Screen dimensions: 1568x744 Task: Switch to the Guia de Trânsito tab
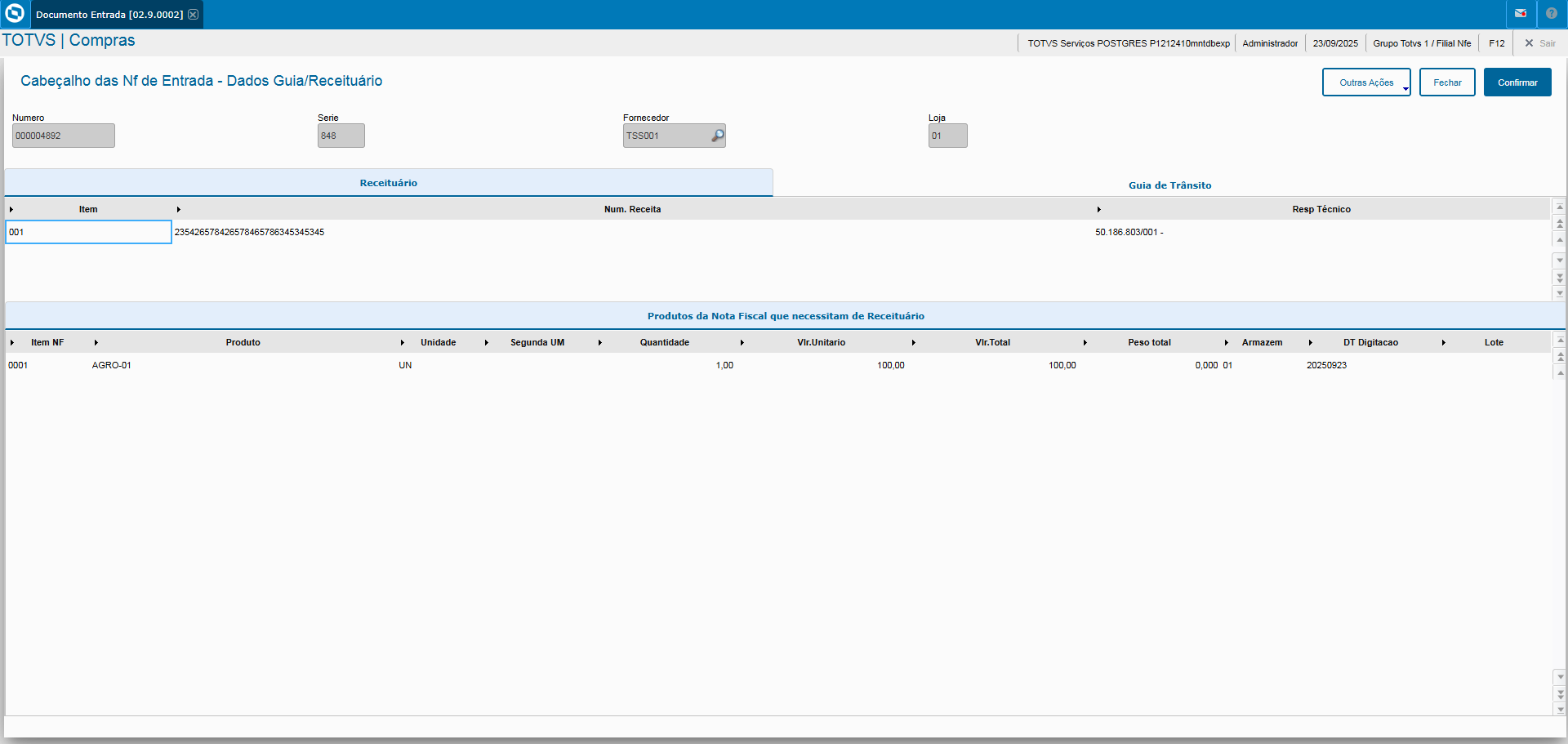point(1169,185)
